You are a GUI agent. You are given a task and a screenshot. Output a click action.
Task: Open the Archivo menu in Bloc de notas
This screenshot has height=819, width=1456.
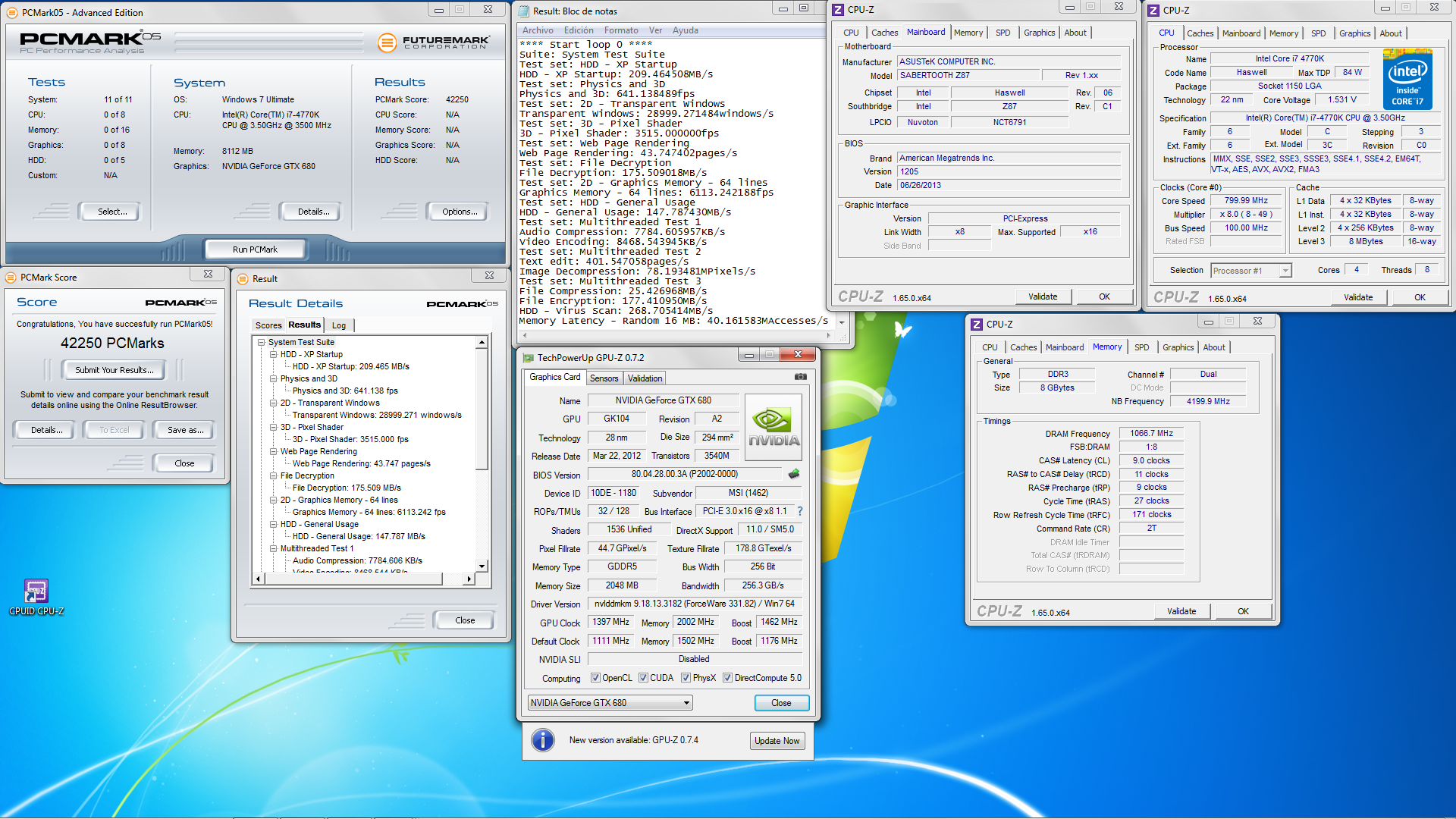(x=538, y=30)
